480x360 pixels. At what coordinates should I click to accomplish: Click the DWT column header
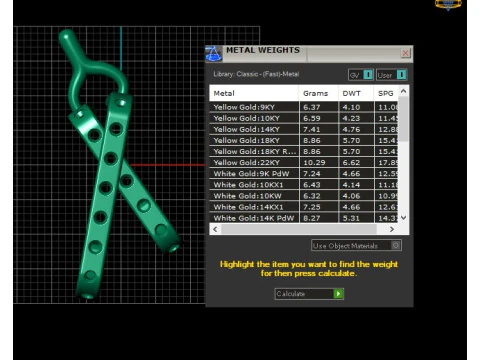pos(356,93)
